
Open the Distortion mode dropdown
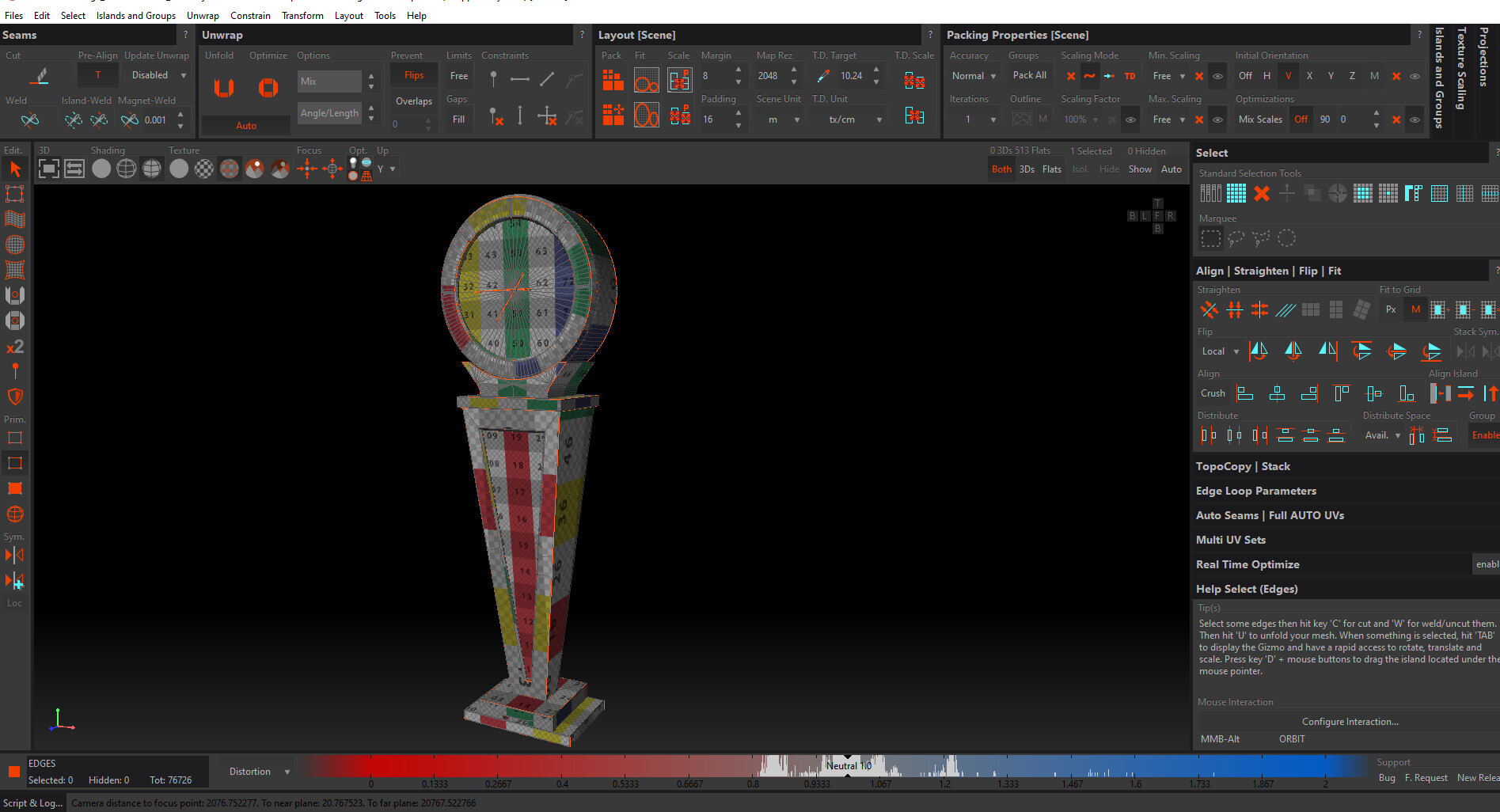click(x=259, y=772)
